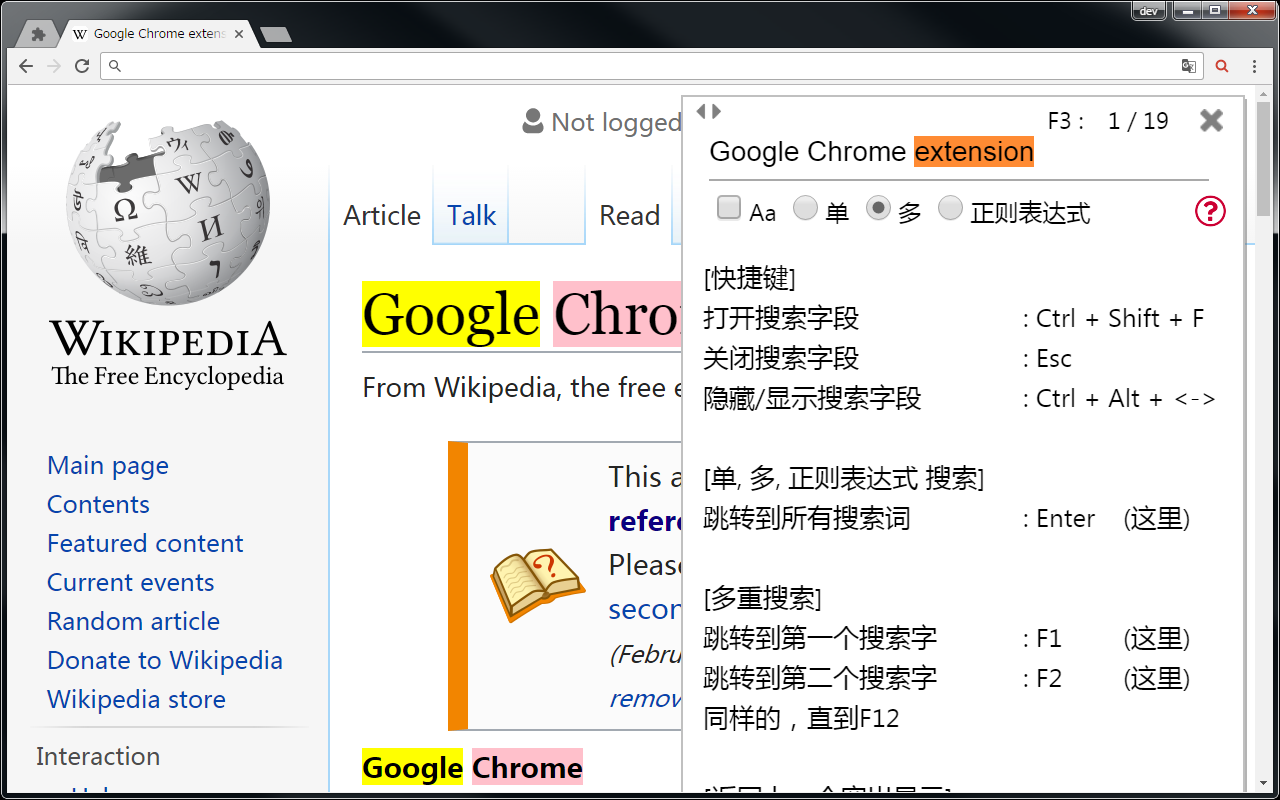Switch to the Talk tab
This screenshot has height=800, width=1280.
pos(471,215)
